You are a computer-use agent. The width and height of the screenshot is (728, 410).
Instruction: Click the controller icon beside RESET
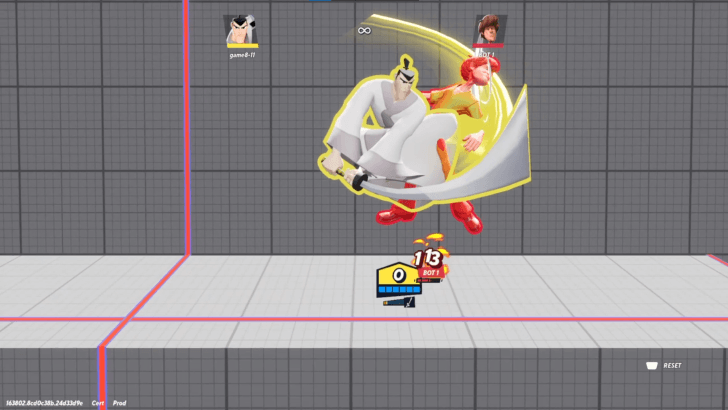[651, 365]
